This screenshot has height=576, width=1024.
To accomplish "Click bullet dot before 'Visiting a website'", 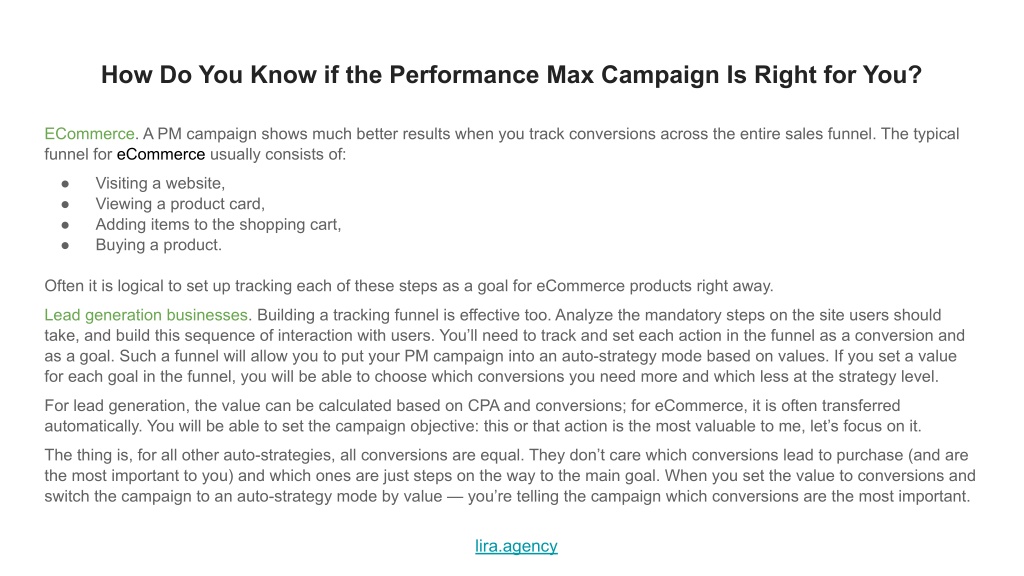I will pos(65,184).
